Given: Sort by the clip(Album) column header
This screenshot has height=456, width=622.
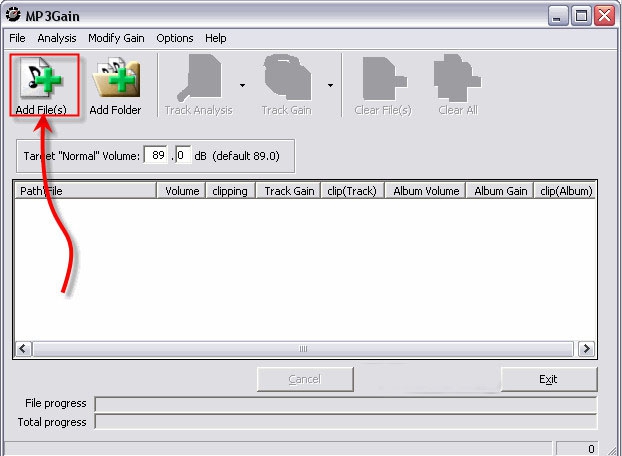Looking at the screenshot, I should 565,191.
